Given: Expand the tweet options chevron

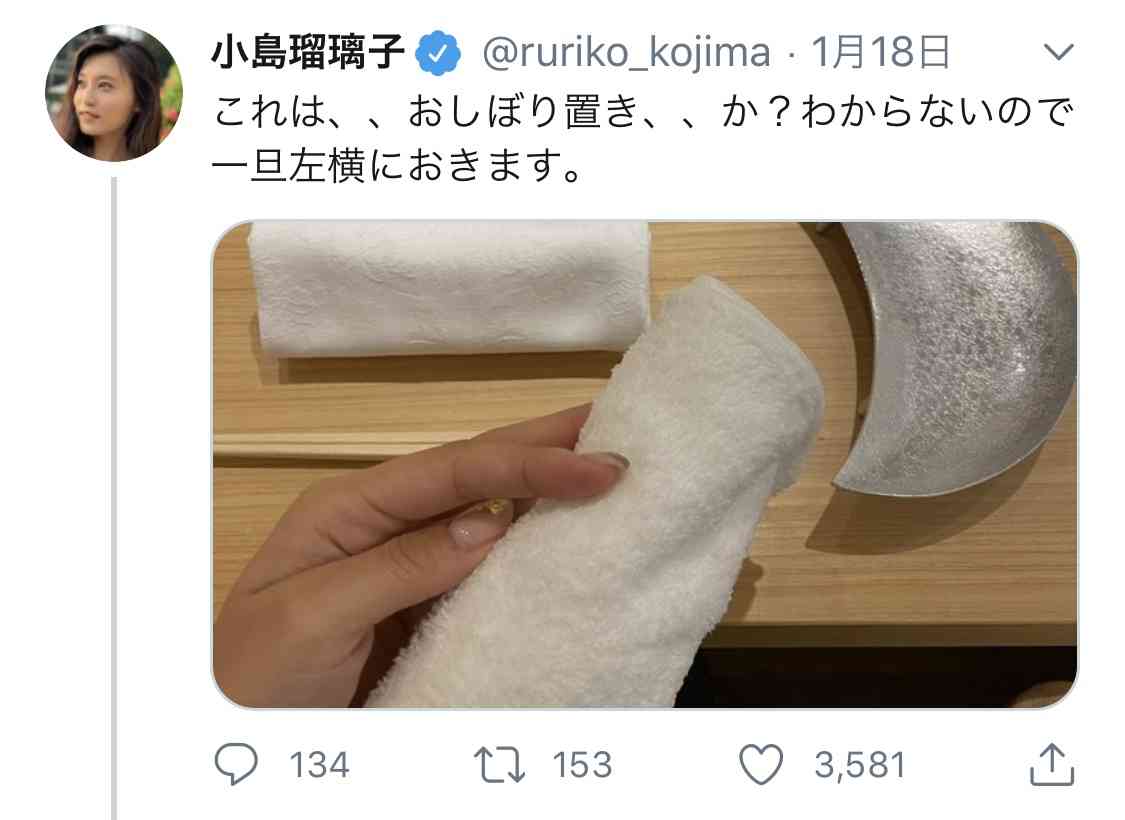Looking at the screenshot, I should coord(1058,52).
